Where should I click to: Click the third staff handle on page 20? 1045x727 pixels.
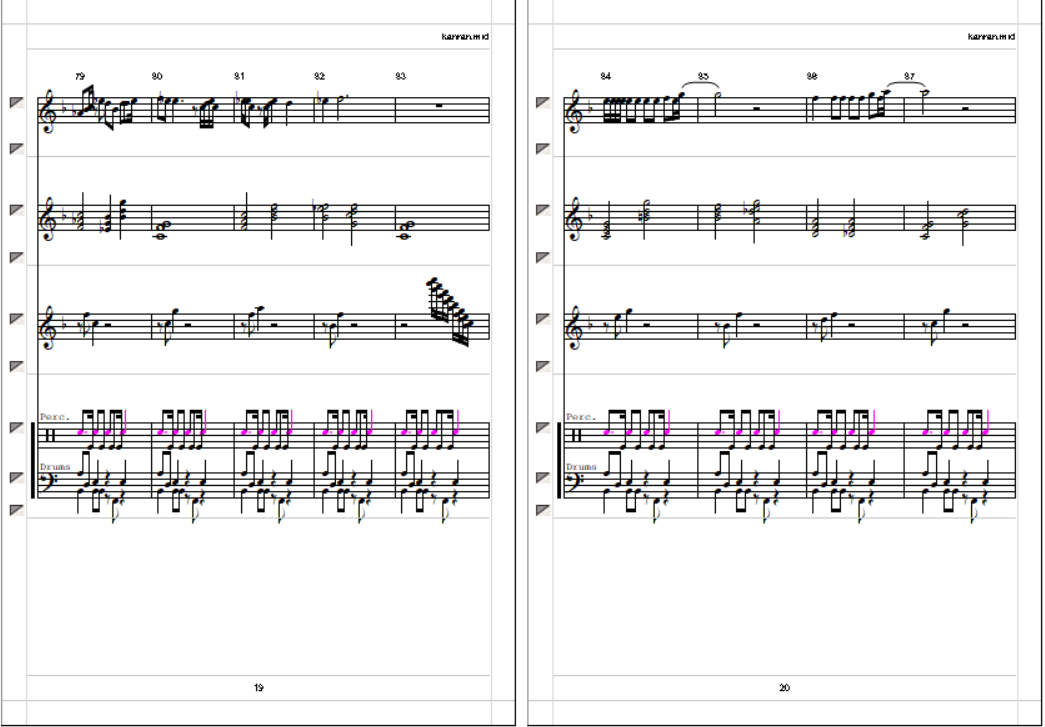[544, 319]
